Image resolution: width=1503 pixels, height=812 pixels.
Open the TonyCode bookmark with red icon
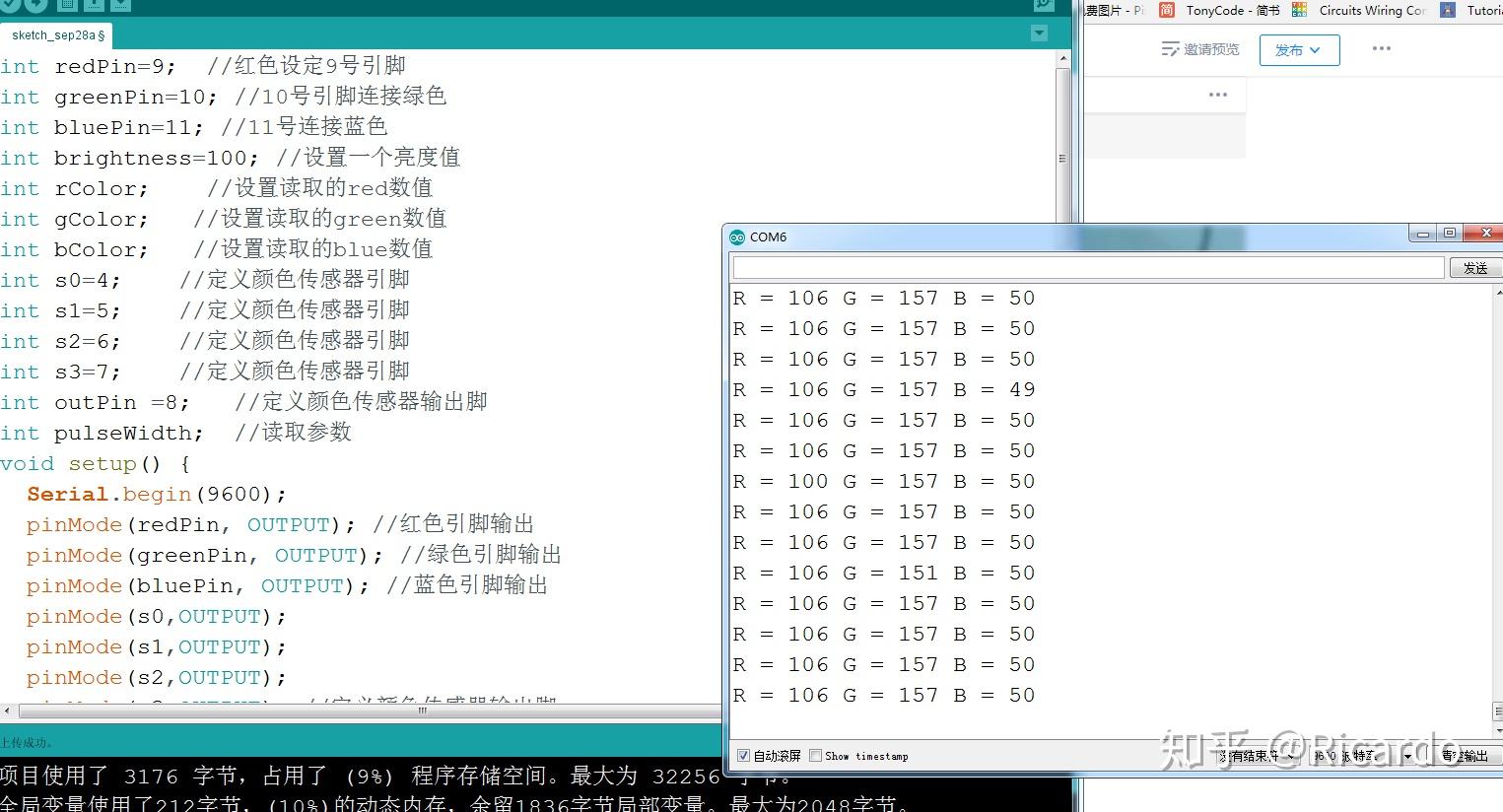[1166, 11]
